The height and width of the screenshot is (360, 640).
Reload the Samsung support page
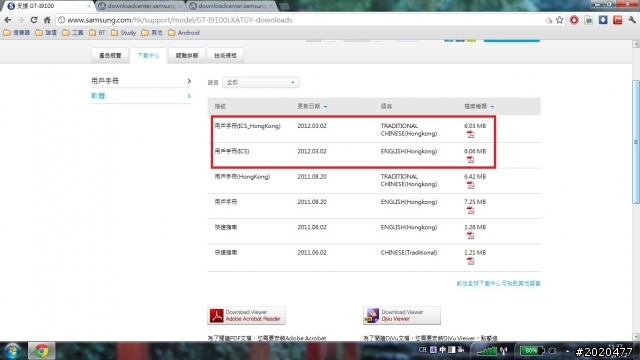[x=34, y=20]
